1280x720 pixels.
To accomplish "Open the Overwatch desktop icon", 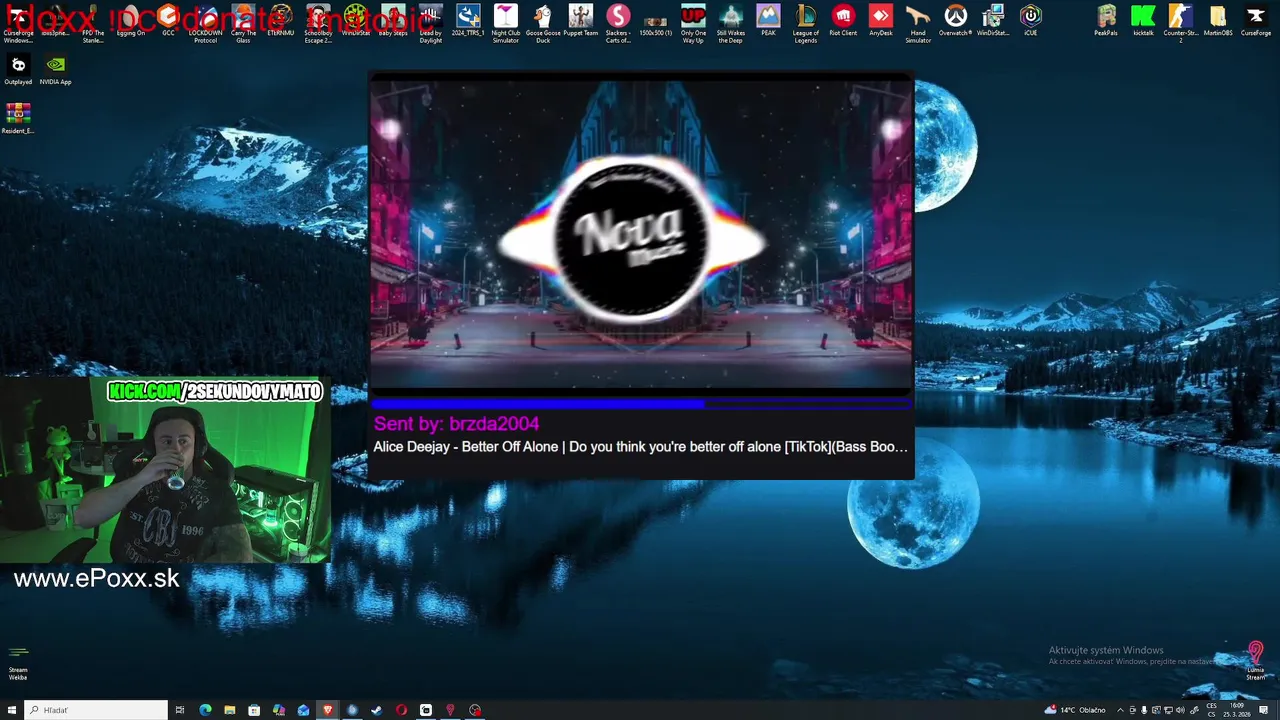I will click(956, 21).
